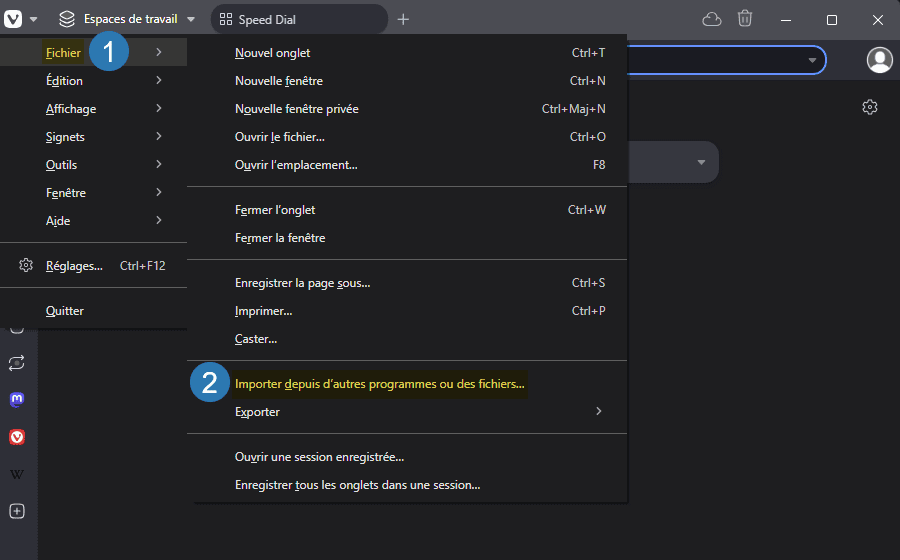The width and height of the screenshot is (900, 560).
Task: Expand the chevron beside Exporter
Action: tap(599, 411)
